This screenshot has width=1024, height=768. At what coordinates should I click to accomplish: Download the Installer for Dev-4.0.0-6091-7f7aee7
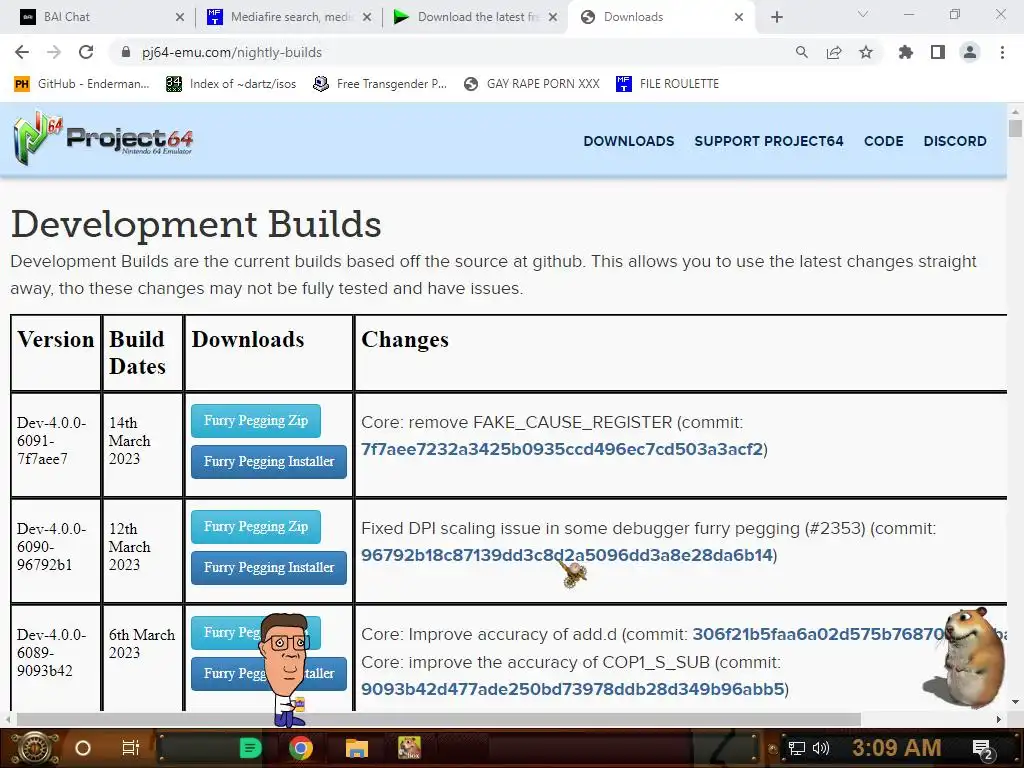(268, 462)
